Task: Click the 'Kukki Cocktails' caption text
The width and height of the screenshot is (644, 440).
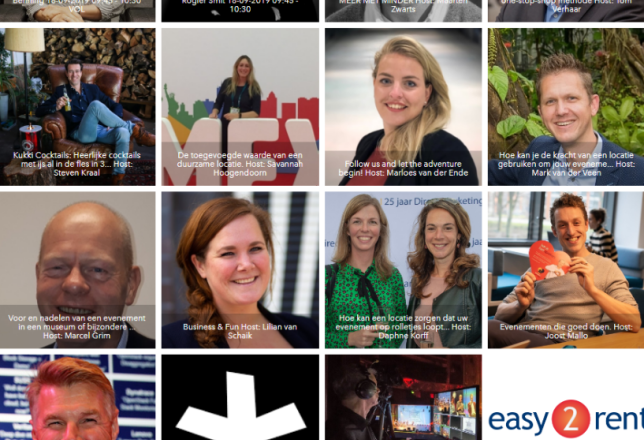Action: 77,164
